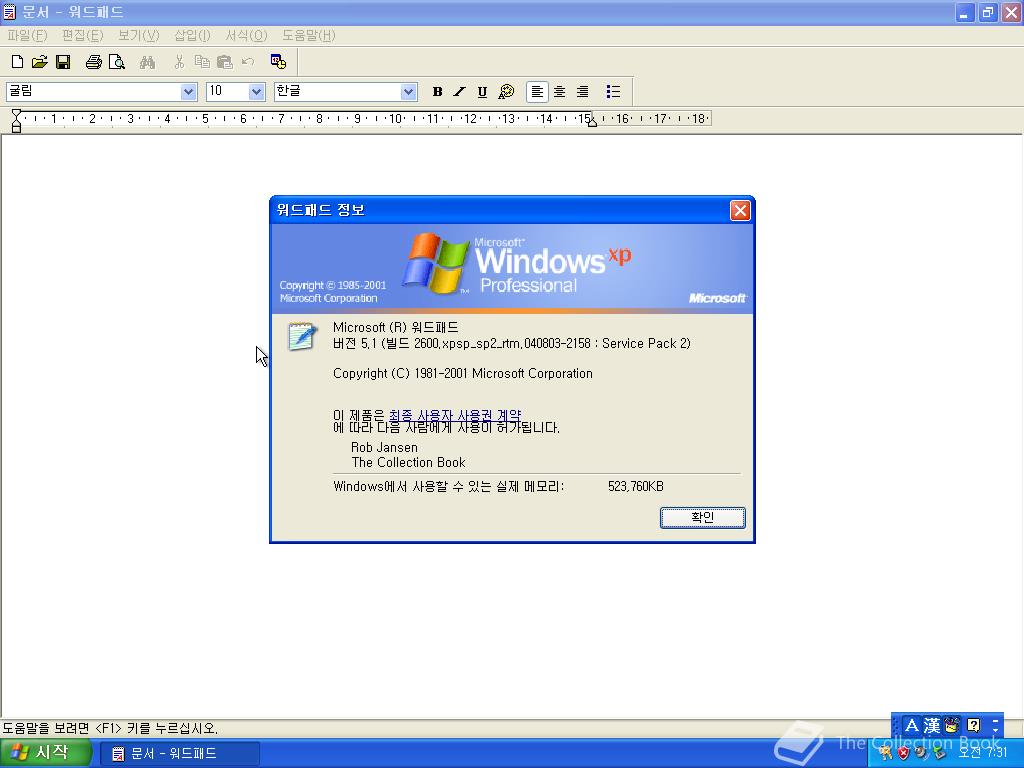Open Print Preview from the toolbar
Image resolution: width=1024 pixels, height=768 pixels.
(116, 62)
